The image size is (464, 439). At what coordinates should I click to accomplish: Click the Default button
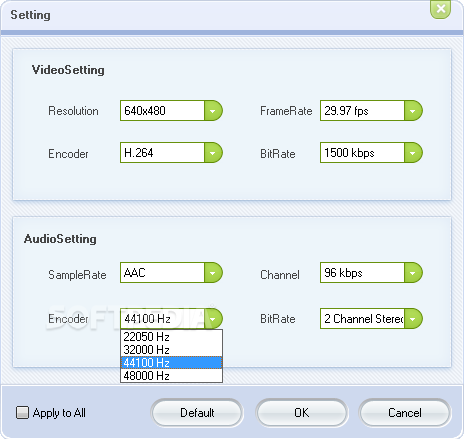(x=197, y=413)
